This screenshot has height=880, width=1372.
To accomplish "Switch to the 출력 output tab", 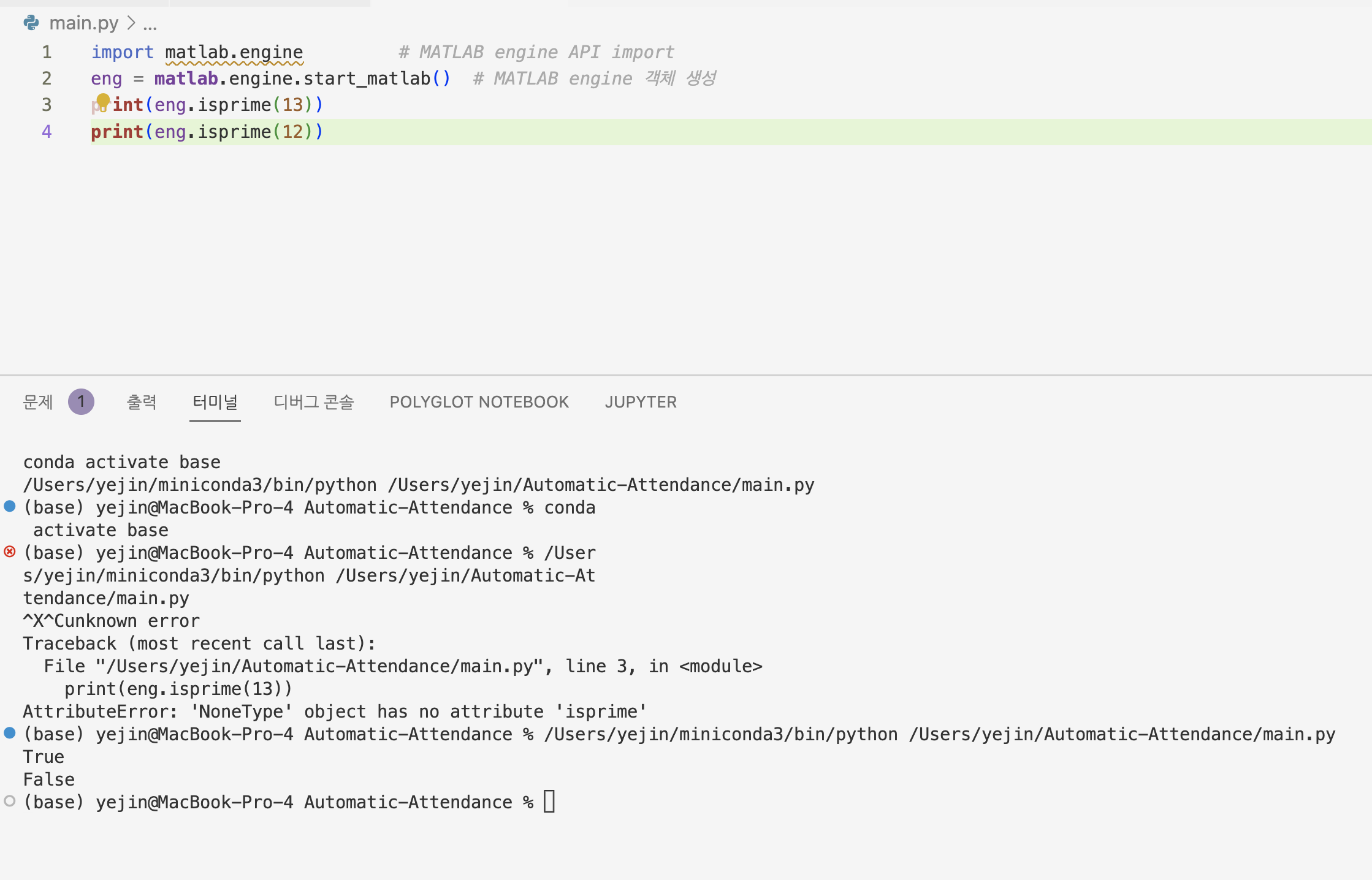I will [142, 402].
